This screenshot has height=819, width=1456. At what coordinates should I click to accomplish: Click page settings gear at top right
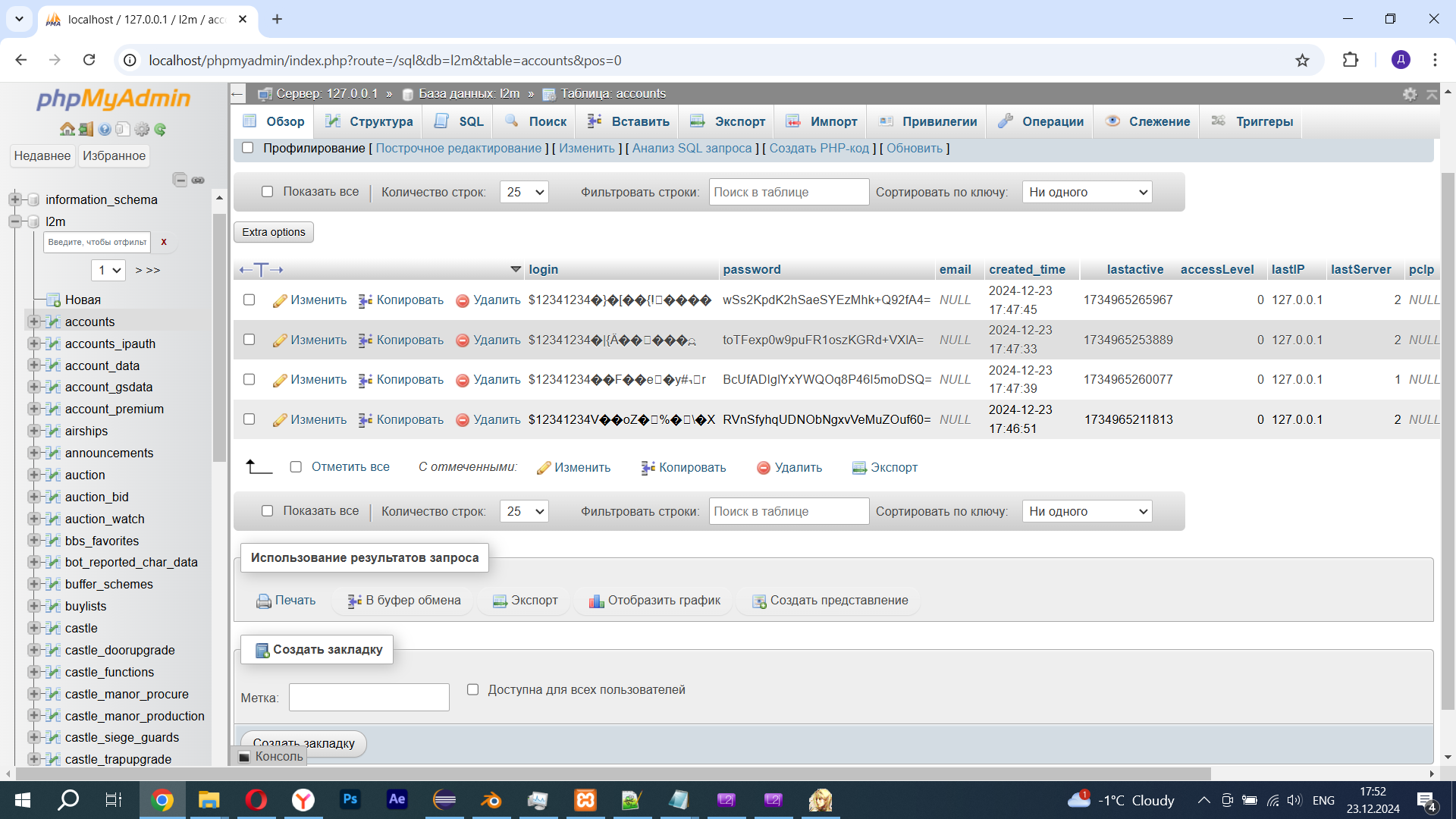(x=1409, y=94)
